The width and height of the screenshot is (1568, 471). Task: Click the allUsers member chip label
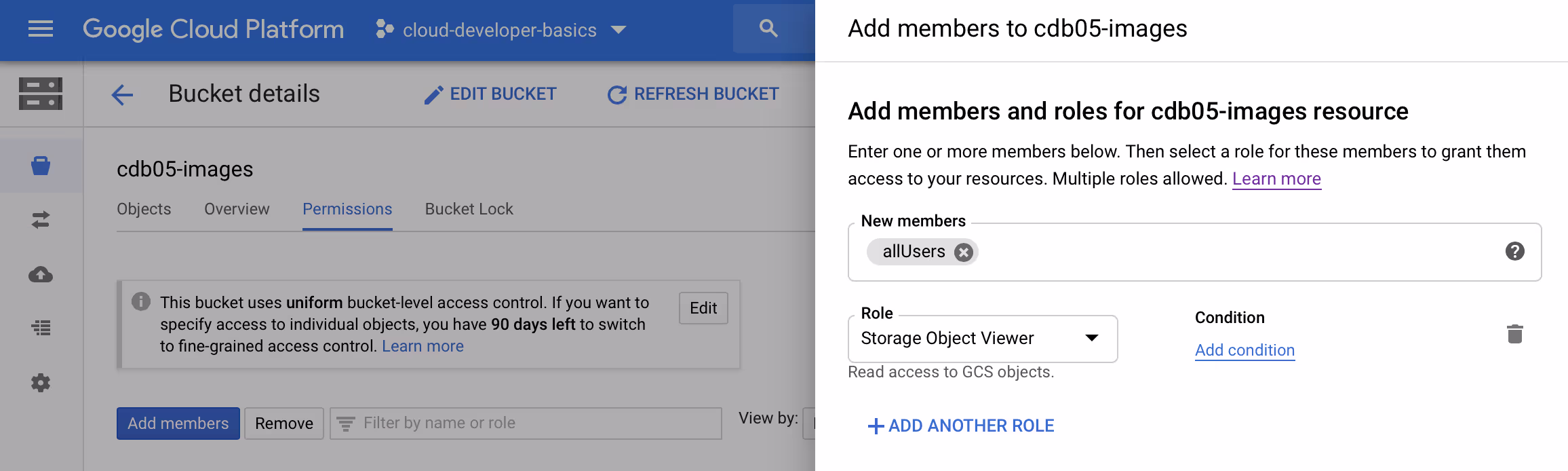click(x=913, y=252)
